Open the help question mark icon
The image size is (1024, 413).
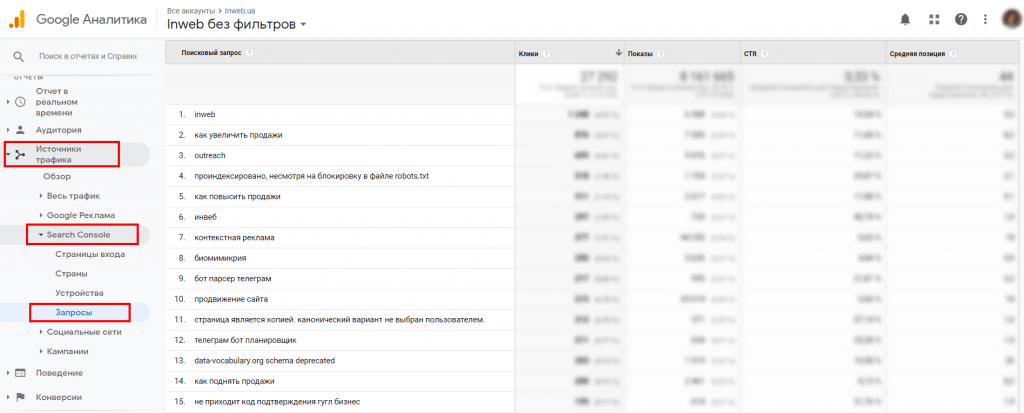pyautogui.click(x=961, y=20)
